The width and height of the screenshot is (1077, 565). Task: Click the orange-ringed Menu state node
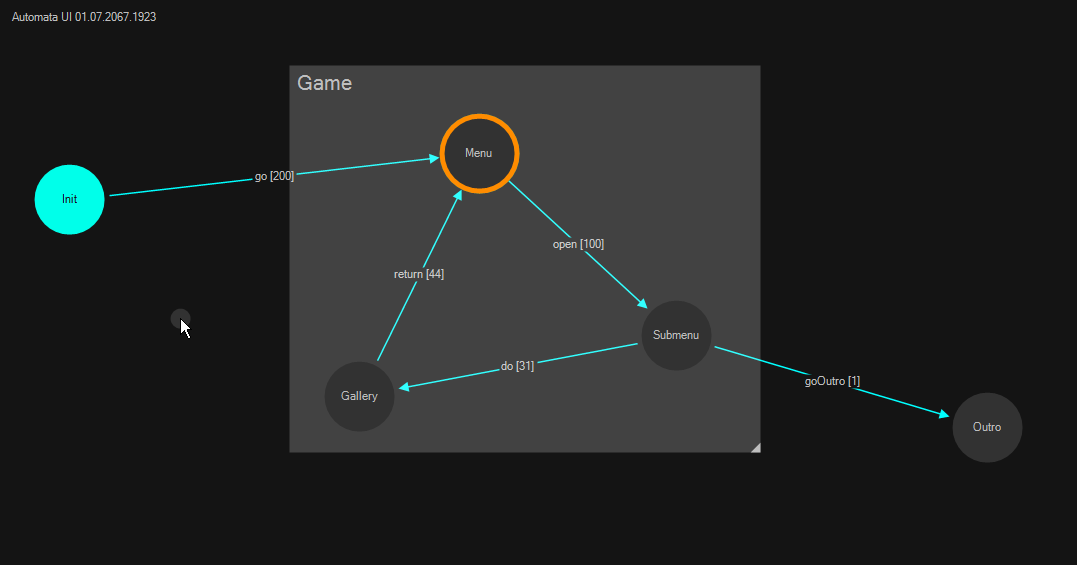point(479,153)
